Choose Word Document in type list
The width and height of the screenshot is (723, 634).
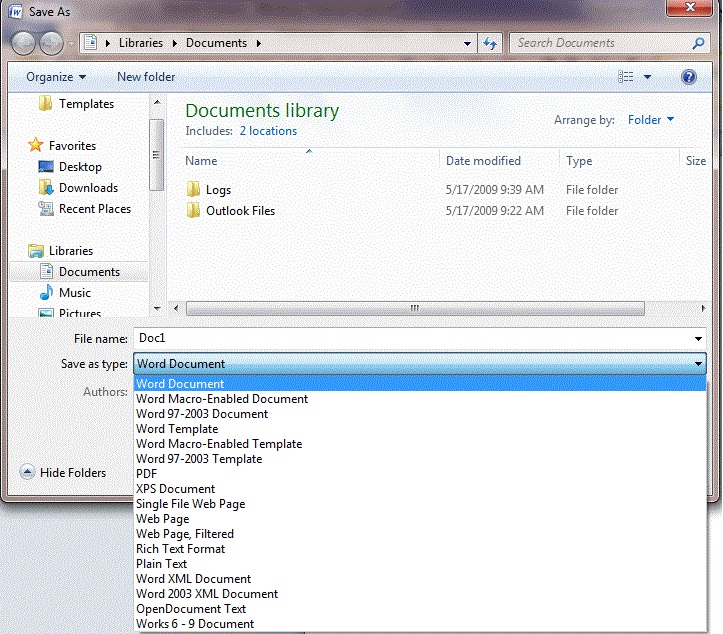tap(420, 384)
